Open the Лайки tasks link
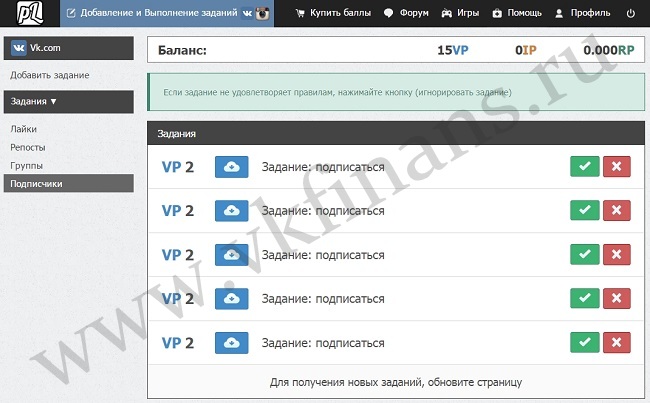This screenshot has width=650, height=403. [24, 129]
